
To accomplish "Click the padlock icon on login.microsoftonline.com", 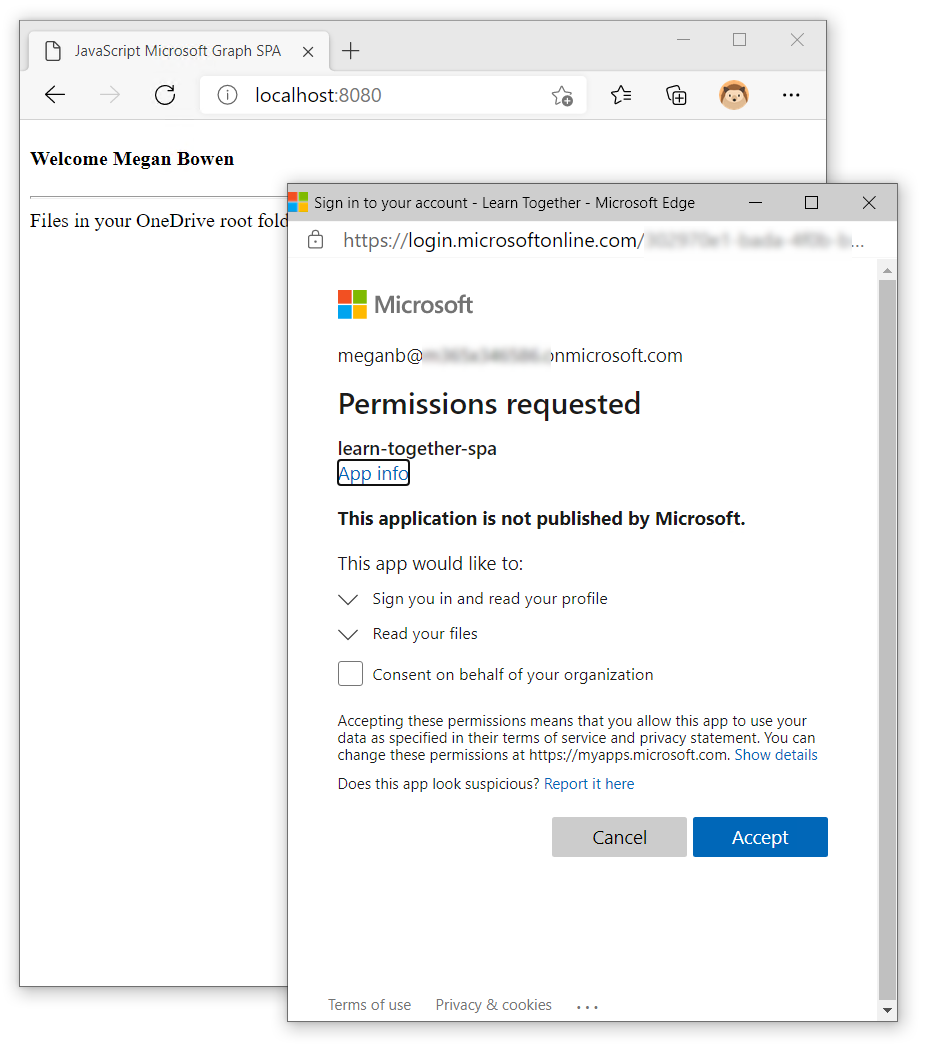I will (x=314, y=240).
